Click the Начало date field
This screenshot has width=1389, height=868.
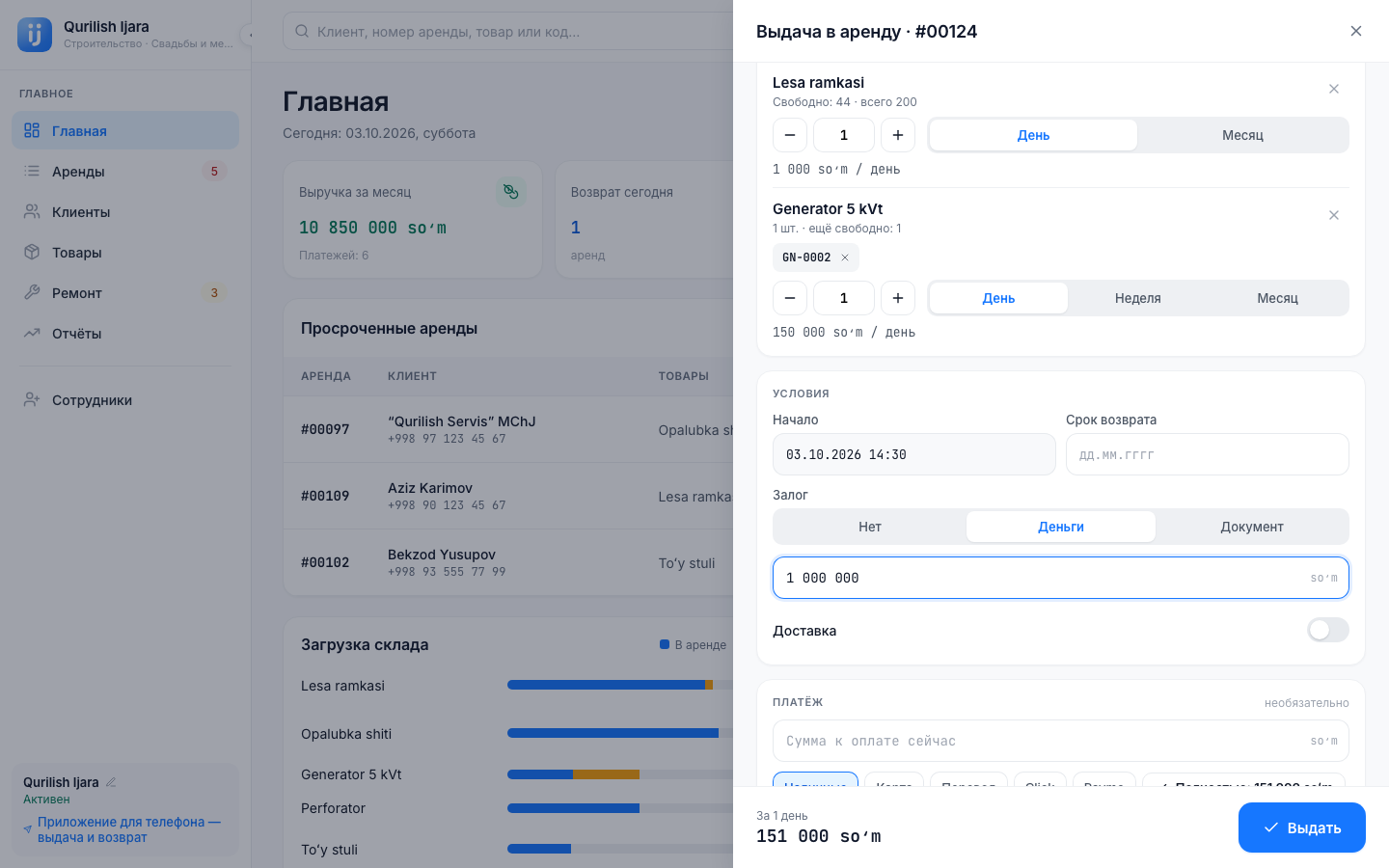click(914, 454)
